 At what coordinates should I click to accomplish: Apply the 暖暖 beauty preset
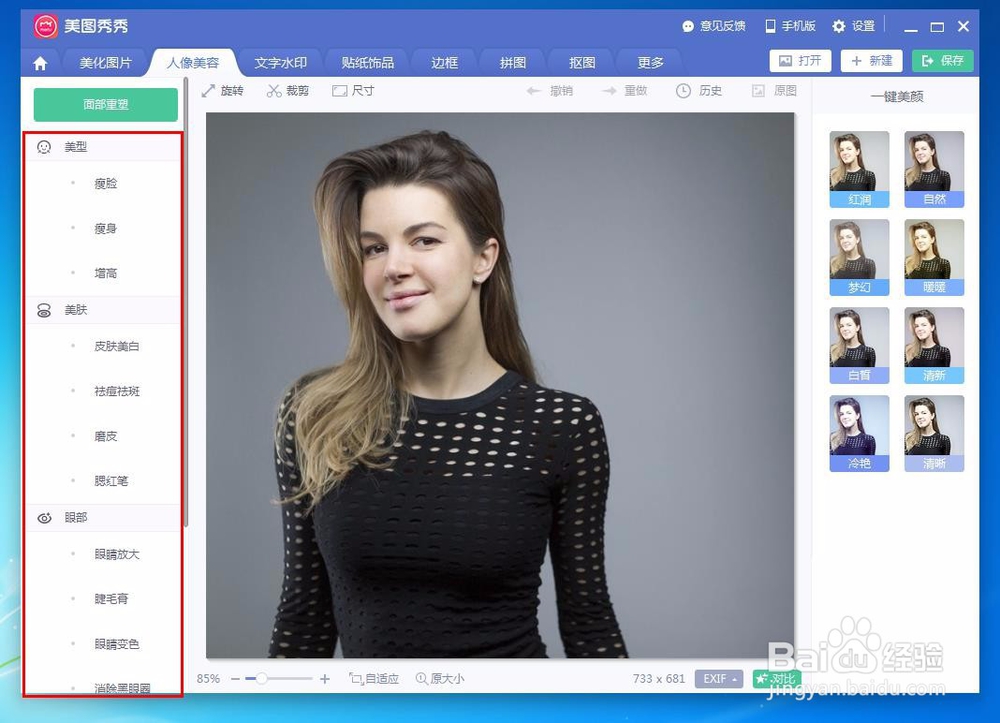[x=934, y=258]
